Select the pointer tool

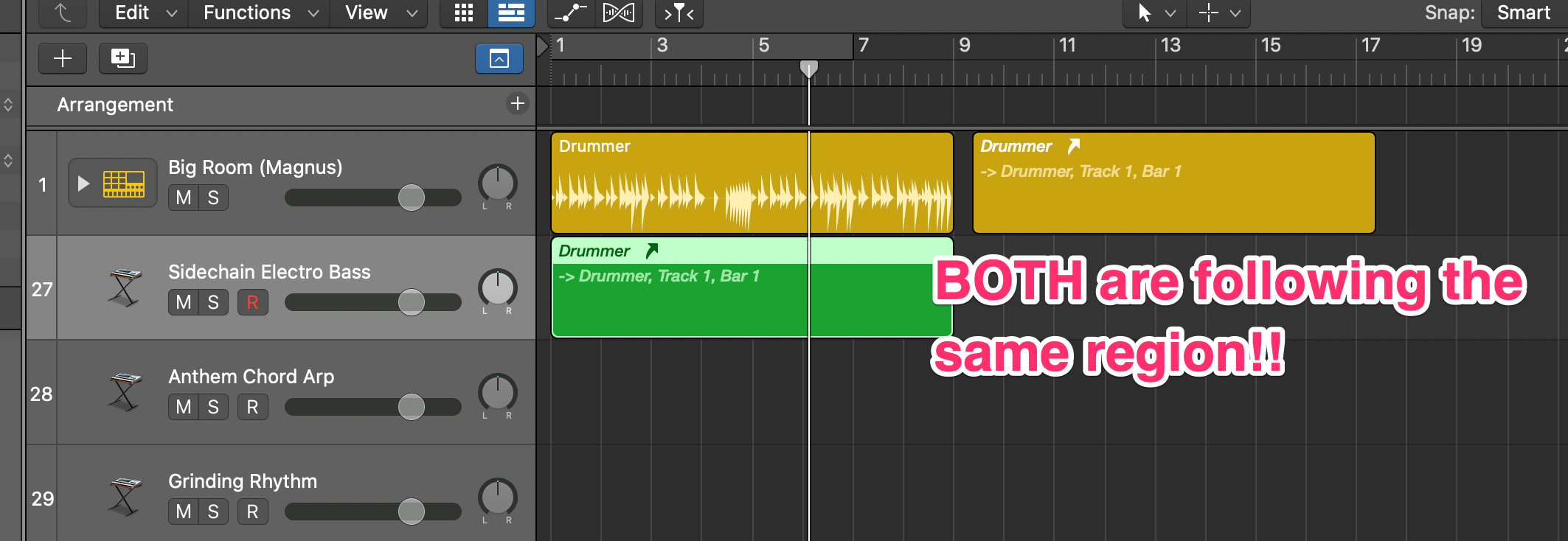click(1144, 13)
